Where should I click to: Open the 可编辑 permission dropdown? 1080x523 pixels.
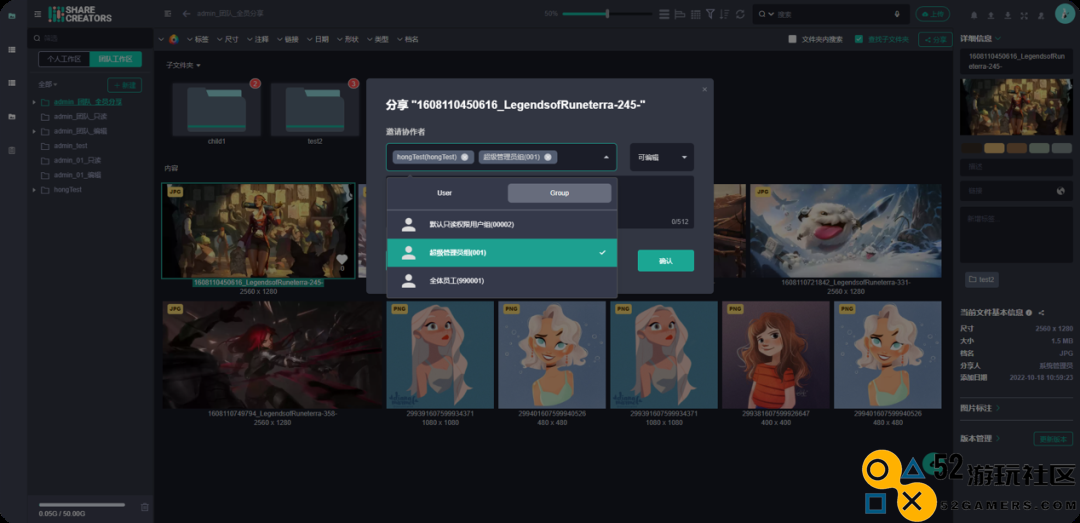pos(661,157)
